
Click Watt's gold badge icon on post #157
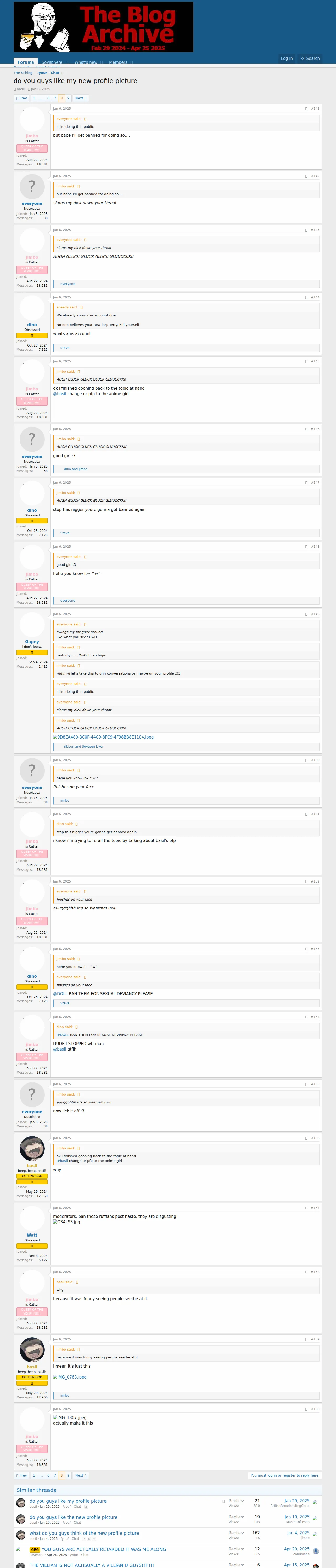click(x=32, y=1246)
